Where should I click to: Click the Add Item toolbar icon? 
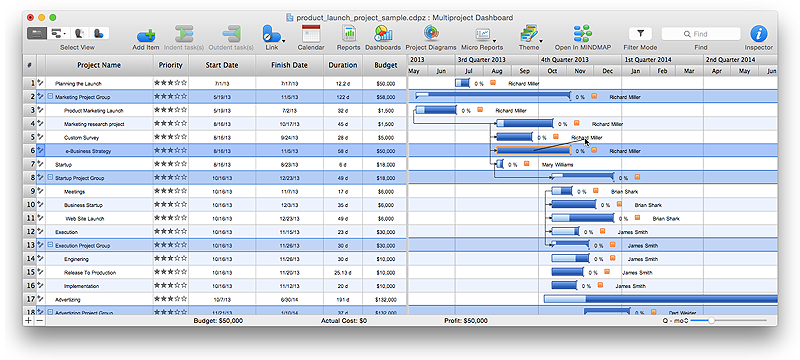pyautogui.click(x=146, y=35)
